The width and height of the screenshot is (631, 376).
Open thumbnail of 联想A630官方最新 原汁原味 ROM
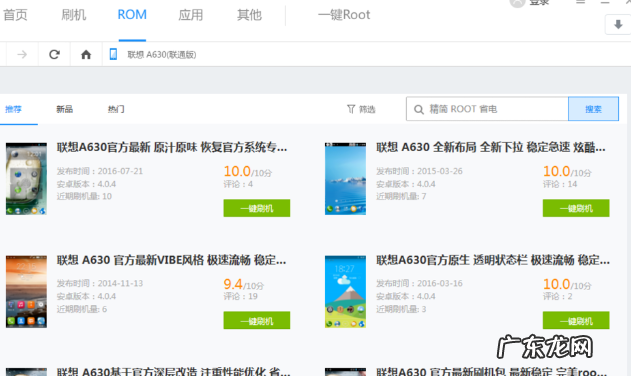[26, 178]
